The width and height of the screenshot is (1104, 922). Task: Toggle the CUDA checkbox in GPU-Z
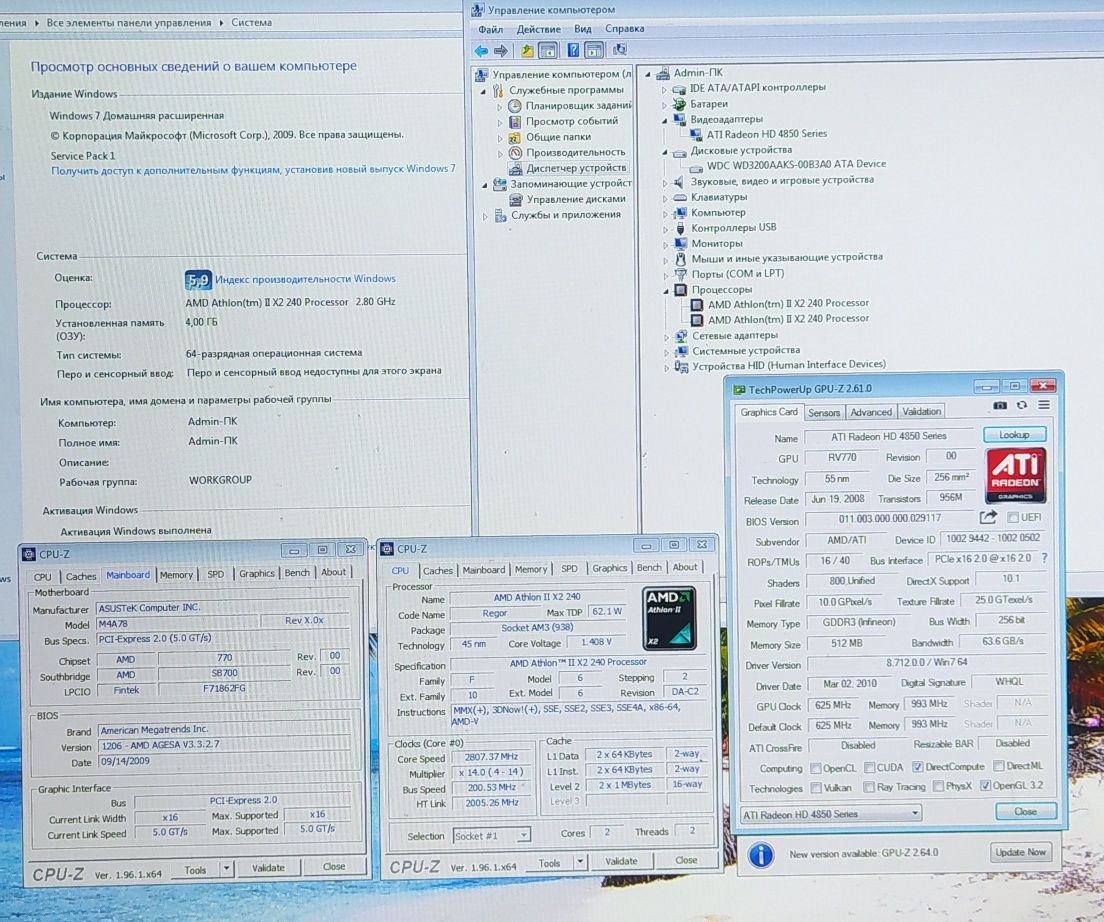pos(870,766)
